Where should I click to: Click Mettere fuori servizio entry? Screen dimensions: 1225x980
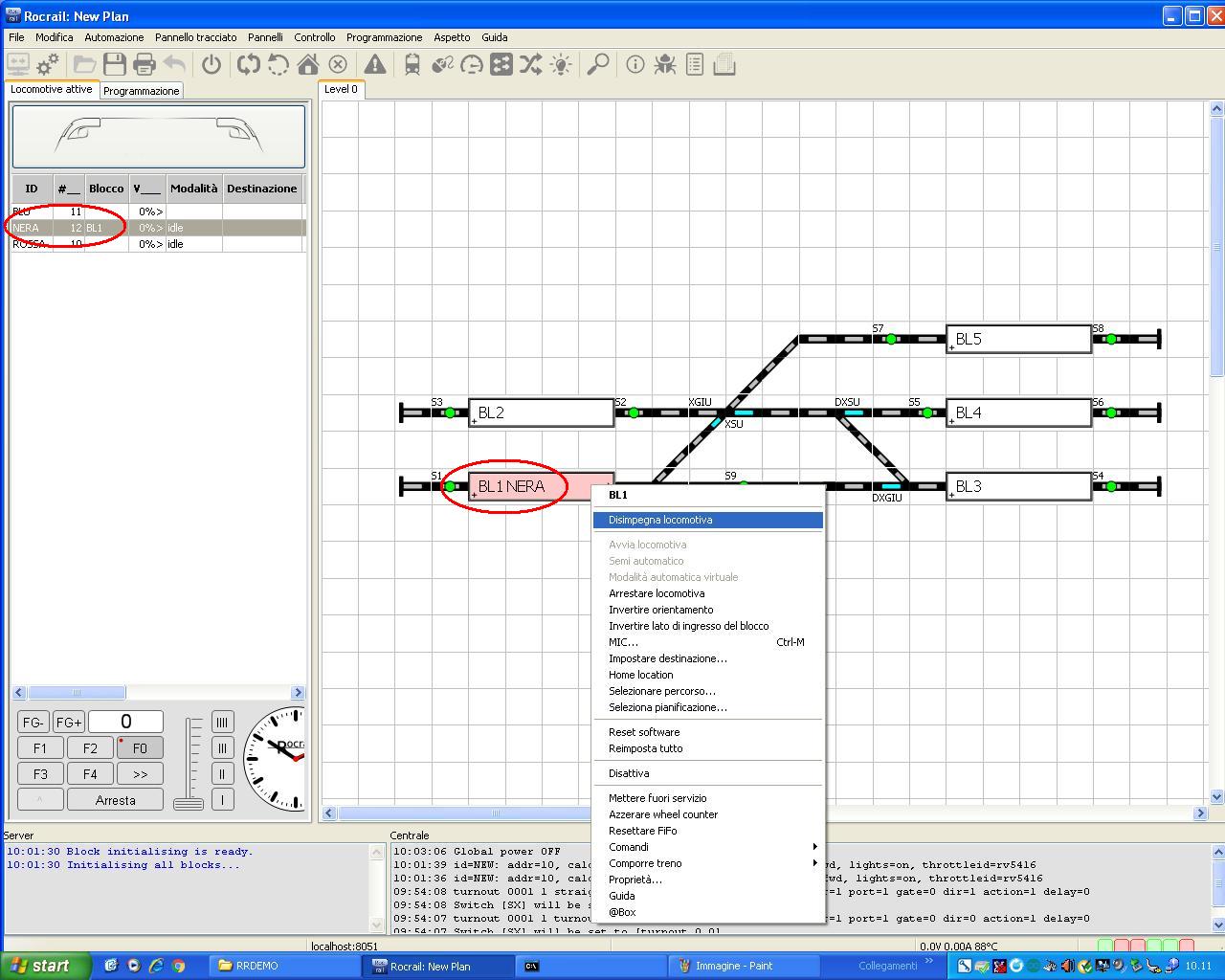point(708,798)
